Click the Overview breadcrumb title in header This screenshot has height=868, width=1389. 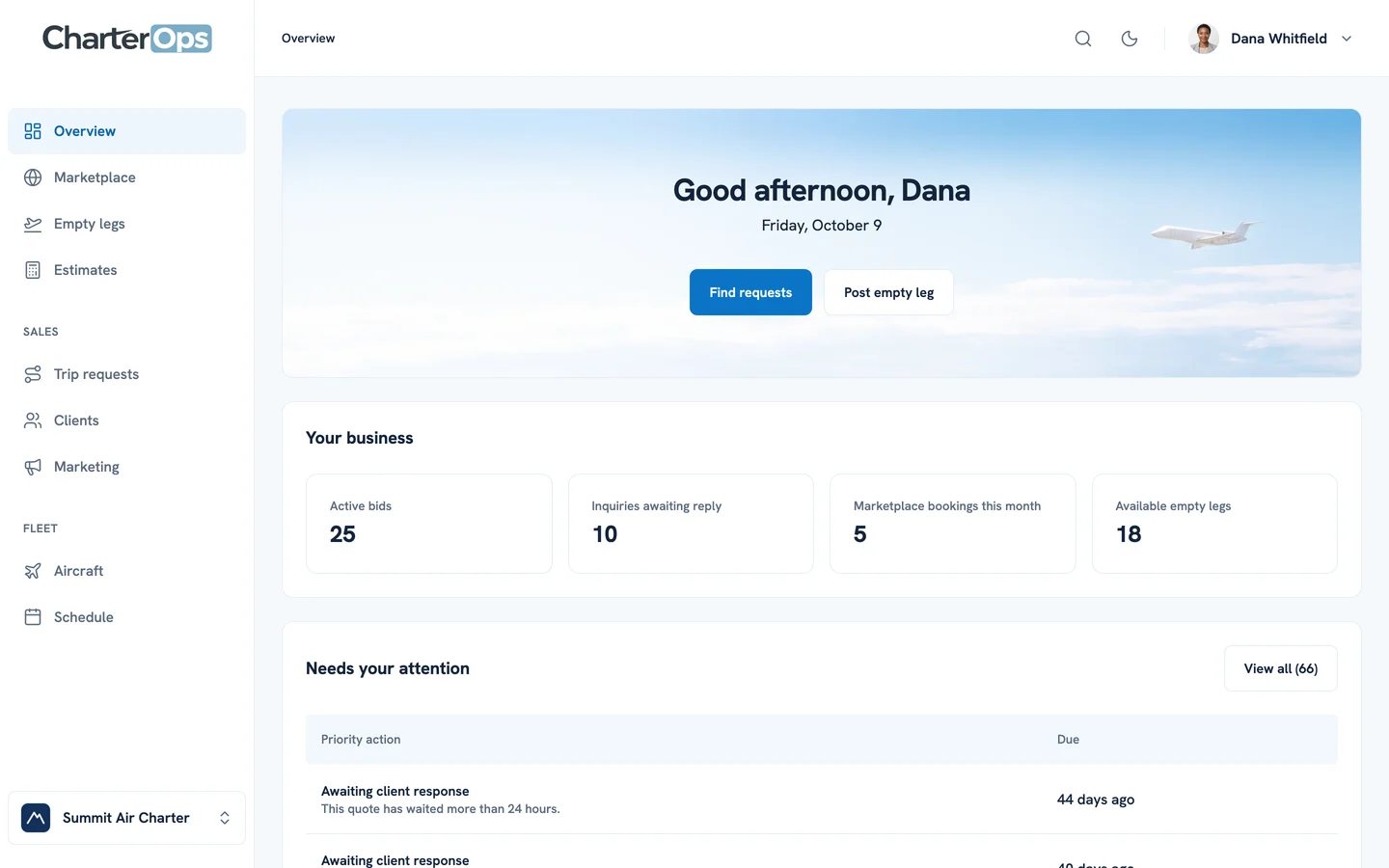click(309, 39)
